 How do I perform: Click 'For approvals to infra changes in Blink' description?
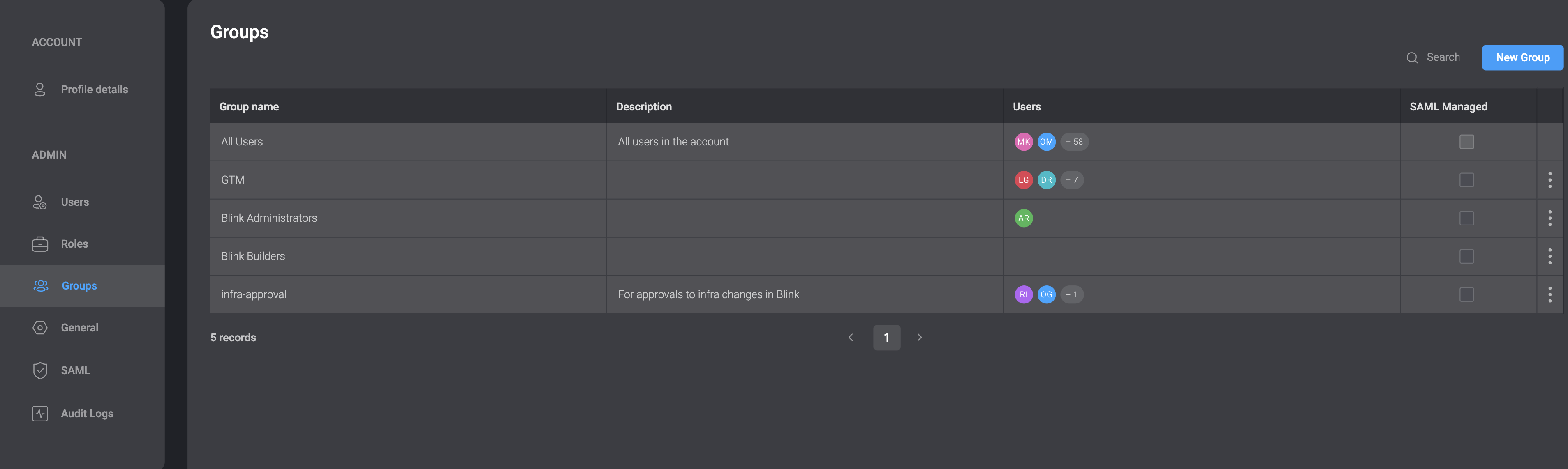[708, 294]
